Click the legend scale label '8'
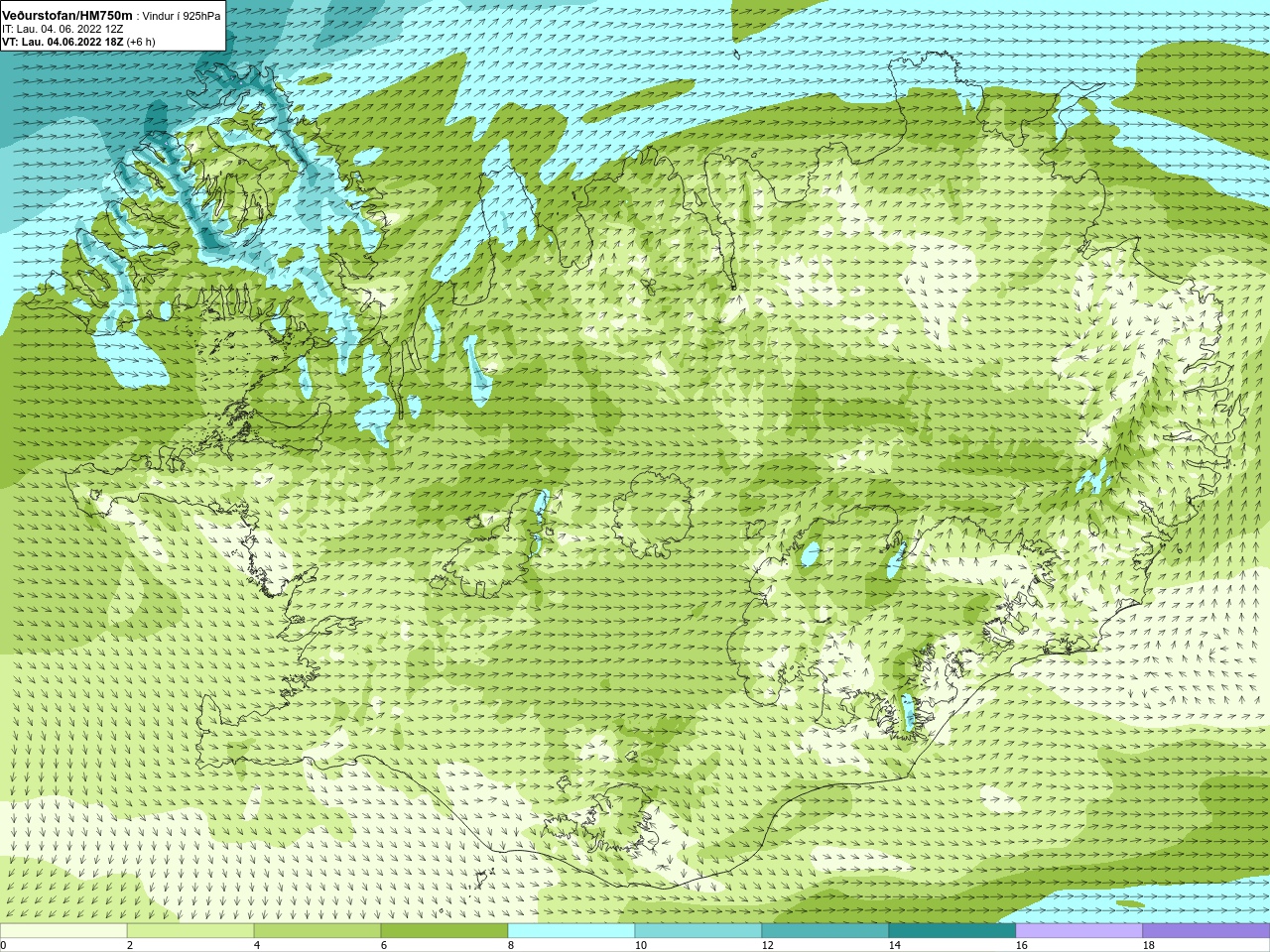This screenshot has height=952, width=1270. click(x=511, y=945)
